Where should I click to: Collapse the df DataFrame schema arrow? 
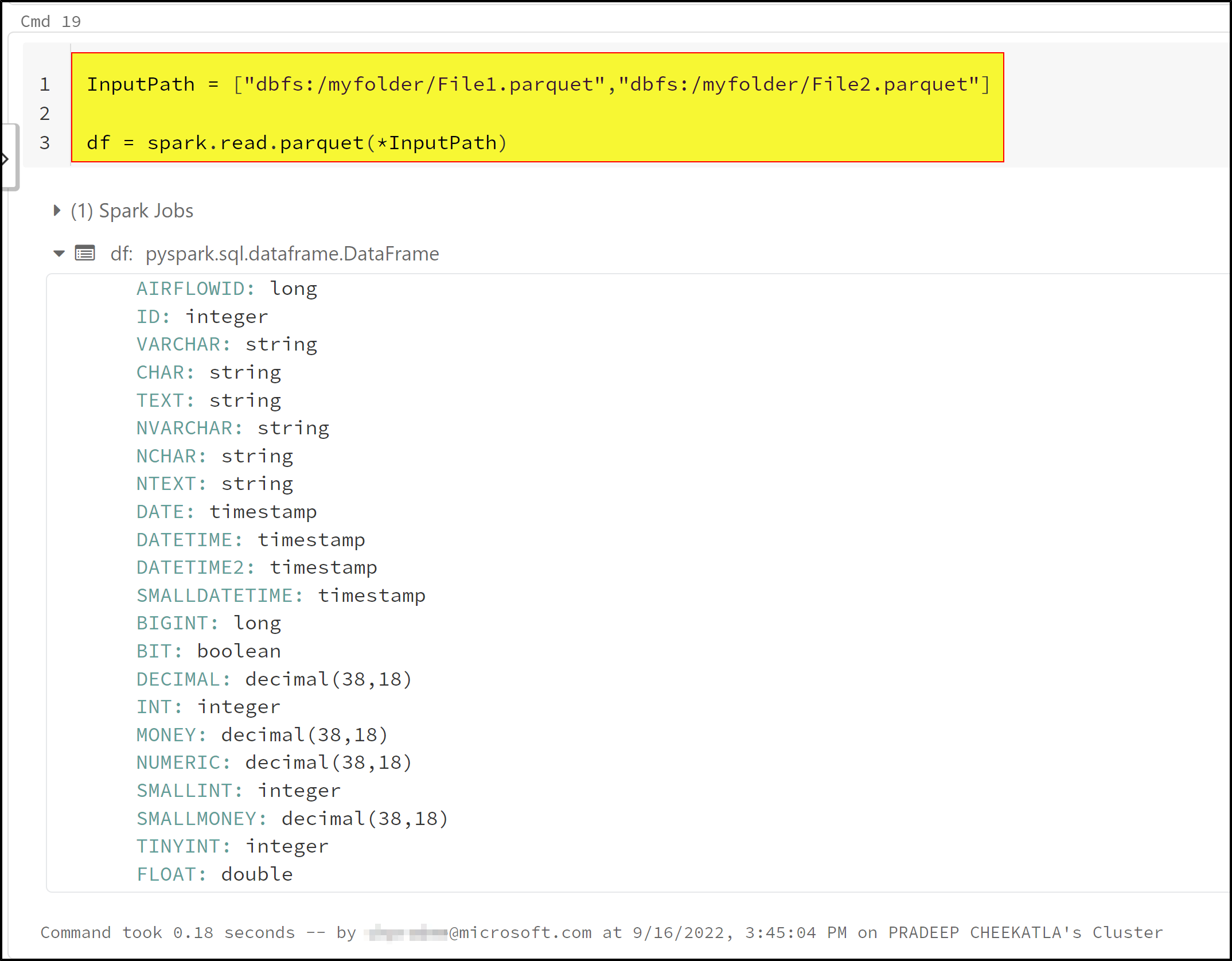59,253
